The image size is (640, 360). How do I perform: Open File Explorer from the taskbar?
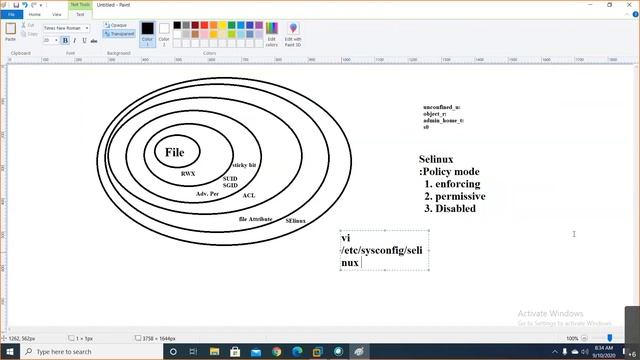(x=214, y=351)
